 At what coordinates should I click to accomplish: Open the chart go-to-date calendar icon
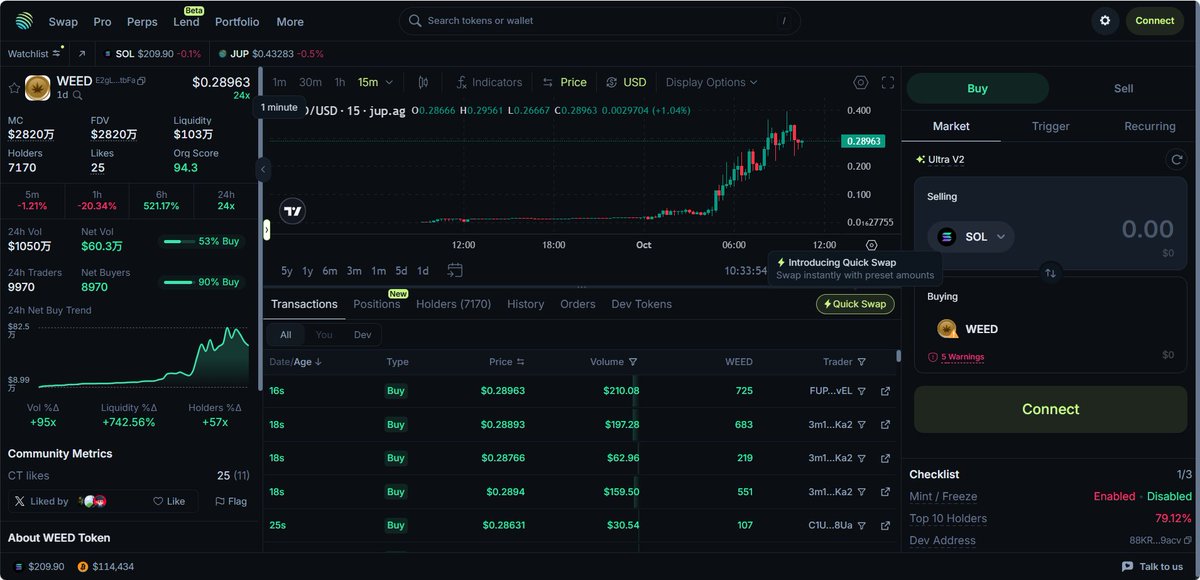tap(455, 270)
